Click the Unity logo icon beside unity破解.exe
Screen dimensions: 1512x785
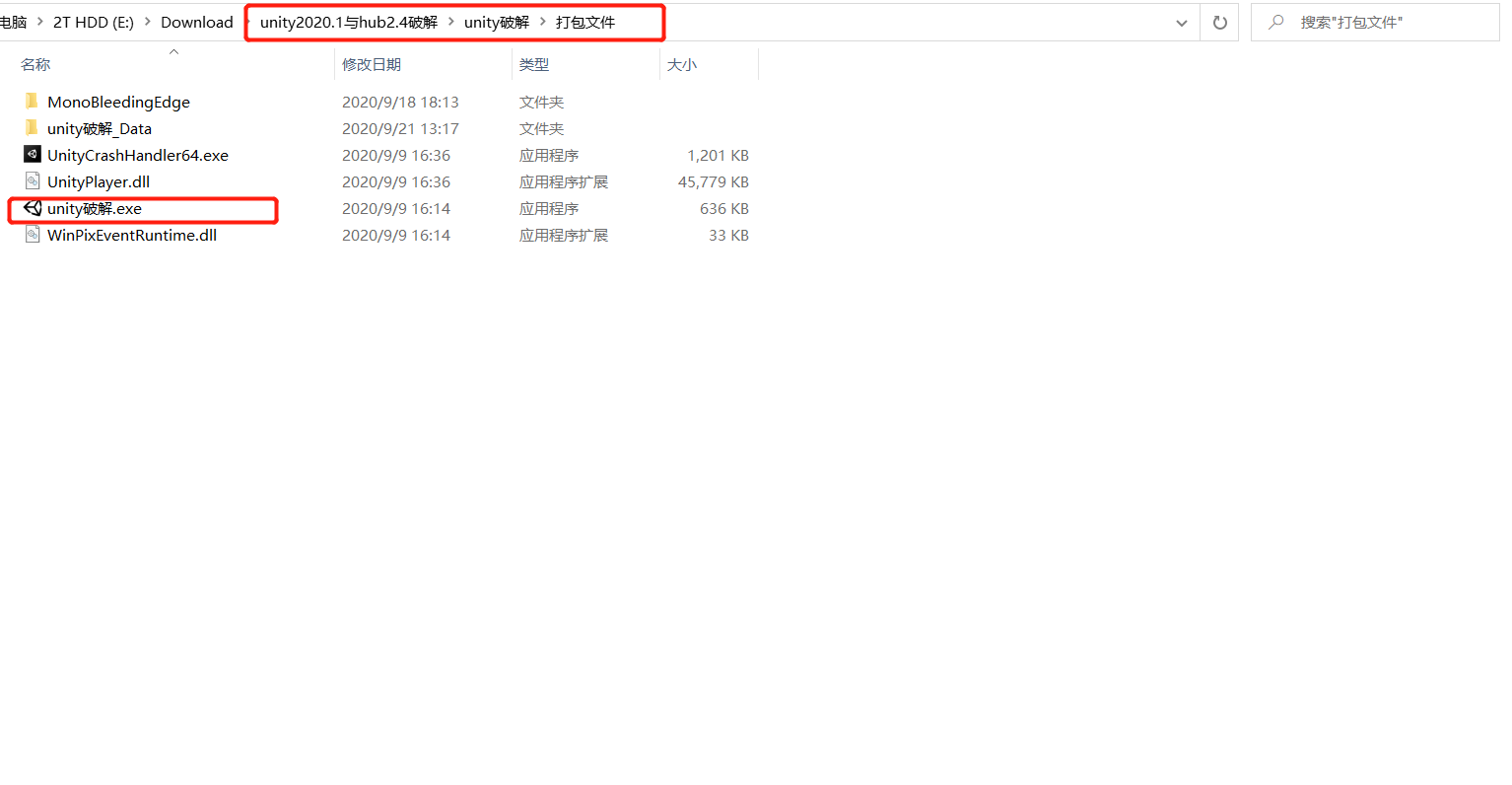tap(32, 208)
